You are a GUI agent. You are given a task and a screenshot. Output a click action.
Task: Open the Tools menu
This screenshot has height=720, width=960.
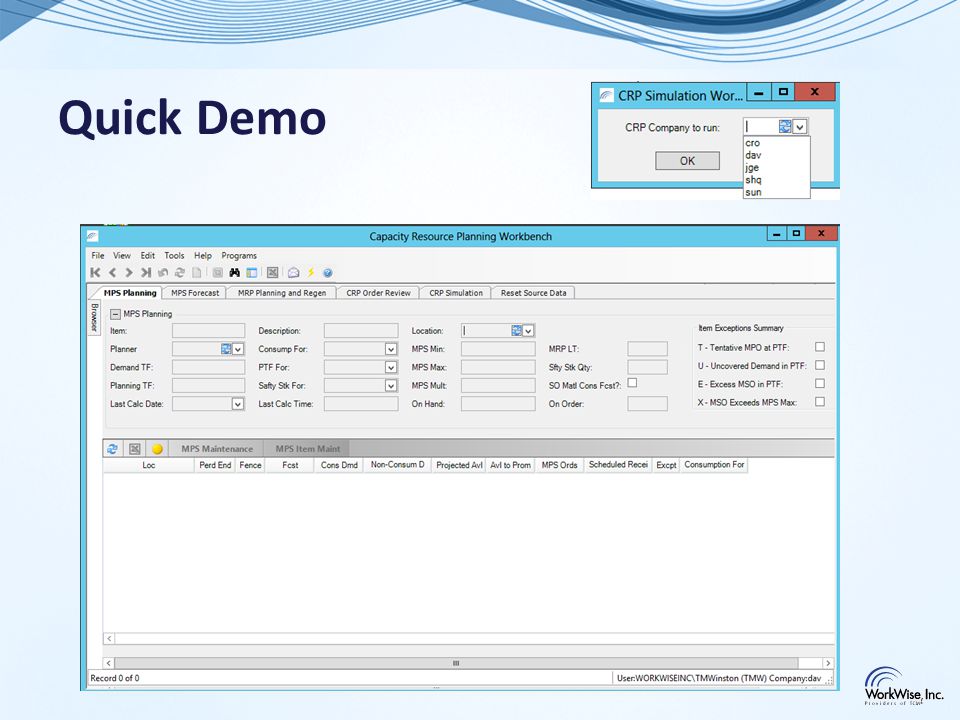(x=174, y=255)
